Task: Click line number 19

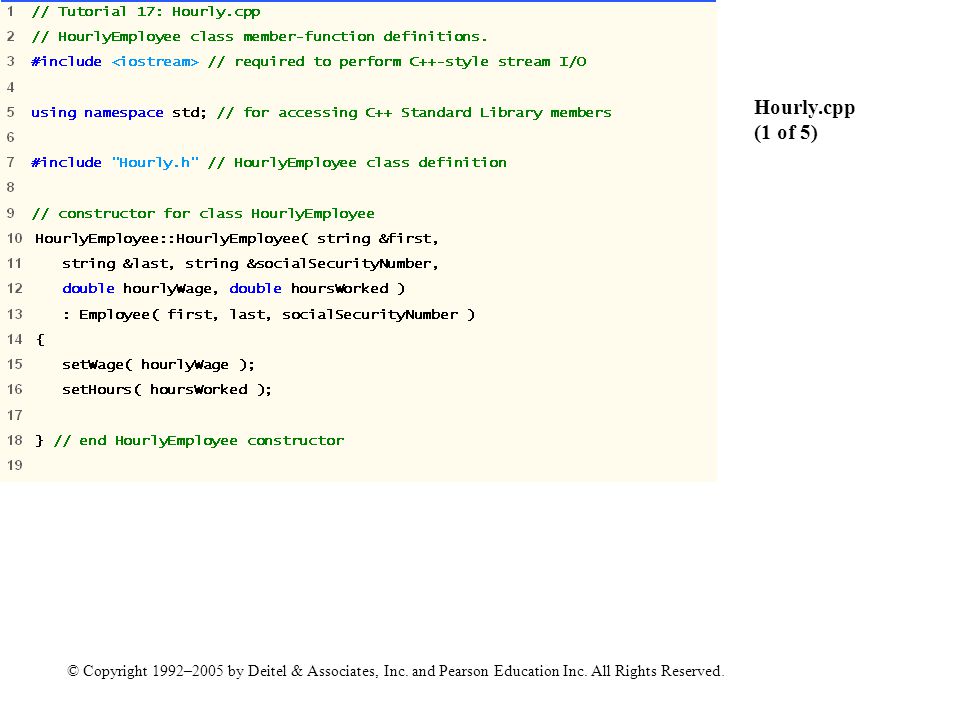Action: [x=15, y=465]
